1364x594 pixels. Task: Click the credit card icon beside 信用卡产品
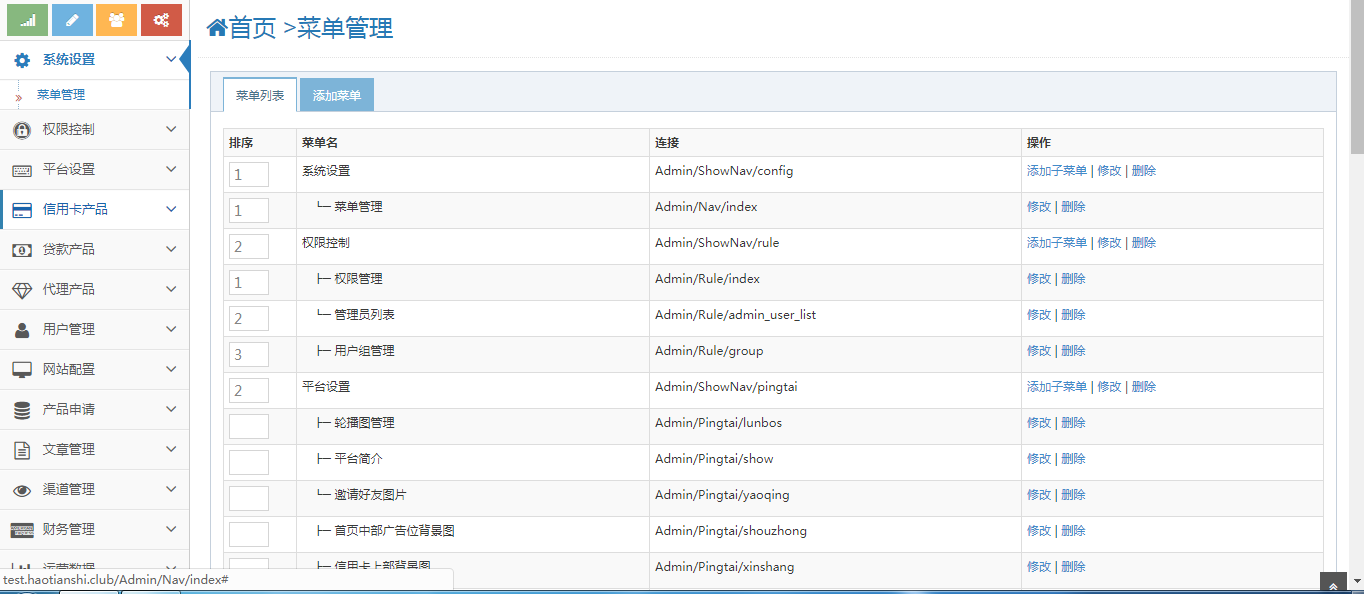tap(22, 210)
